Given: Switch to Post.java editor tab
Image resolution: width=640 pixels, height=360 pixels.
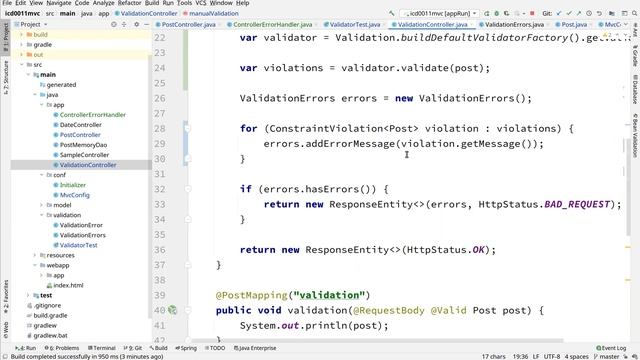Looking at the screenshot, I should (x=573, y=24).
